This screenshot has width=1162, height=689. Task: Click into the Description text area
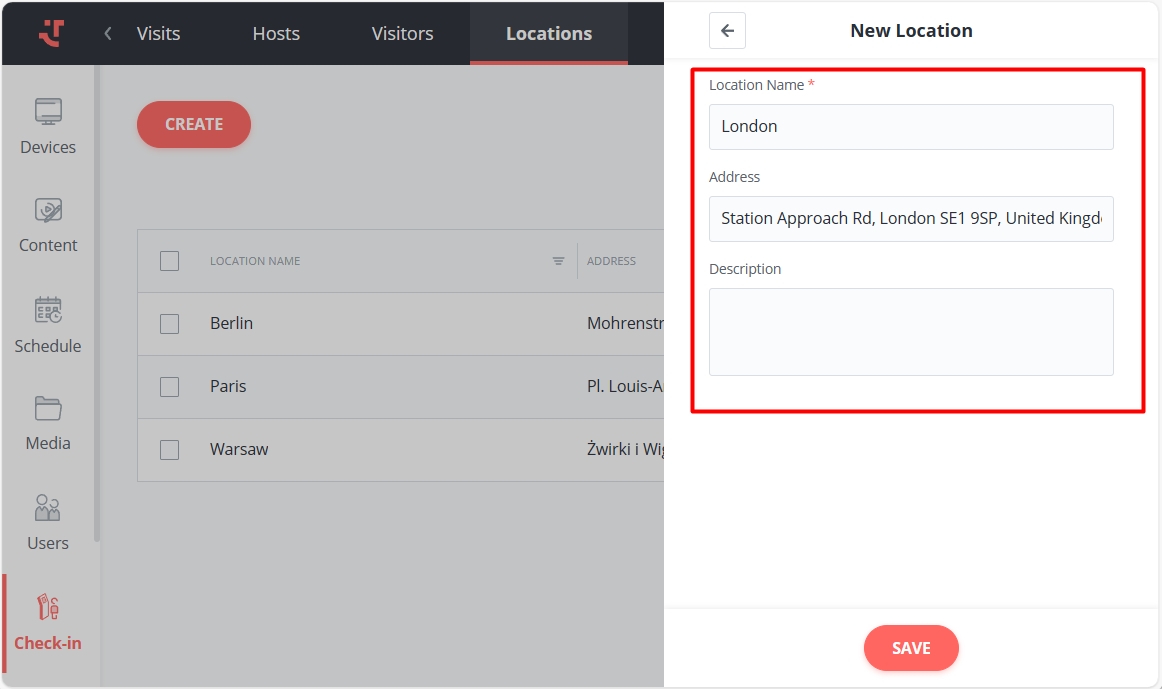point(910,332)
